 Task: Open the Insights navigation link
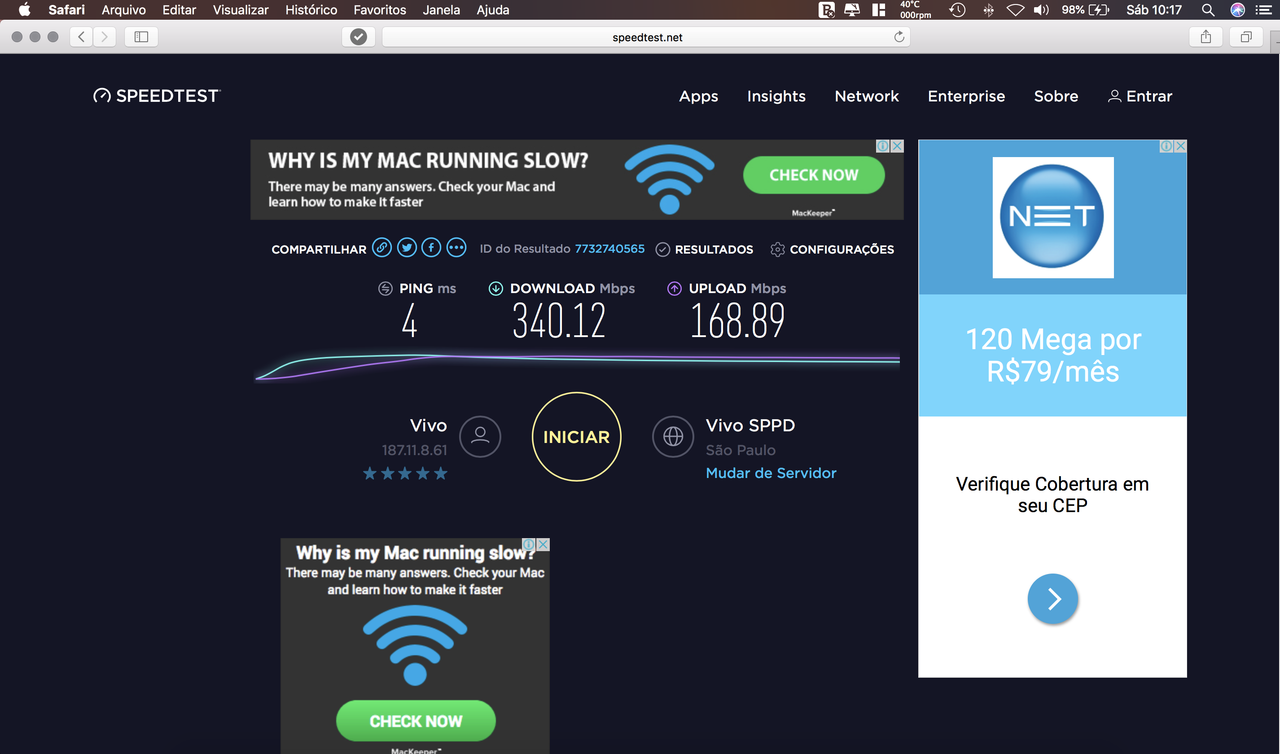[x=776, y=96]
